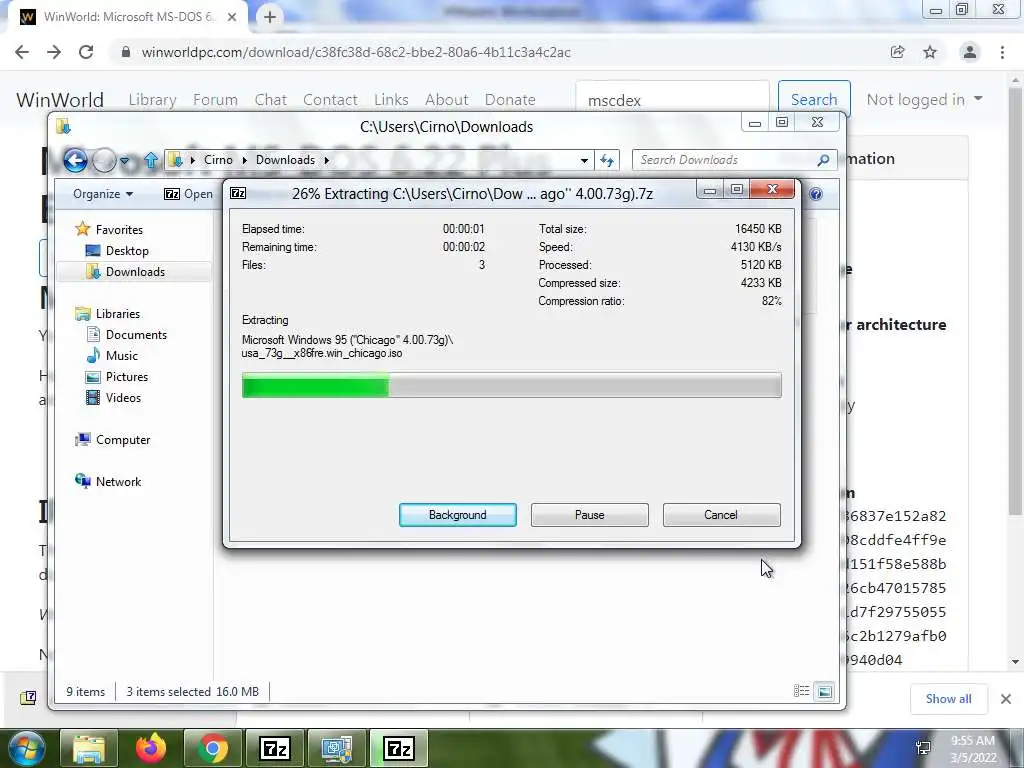This screenshot has width=1024, height=768.
Task: Close the WinWorld browser tab
Action: click(232, 17)
